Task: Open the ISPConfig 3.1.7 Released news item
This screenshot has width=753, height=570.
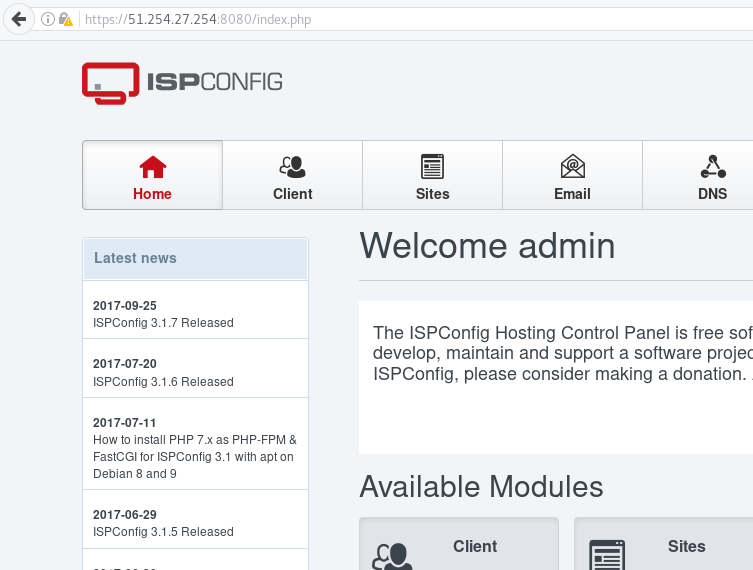Action: 163,323
